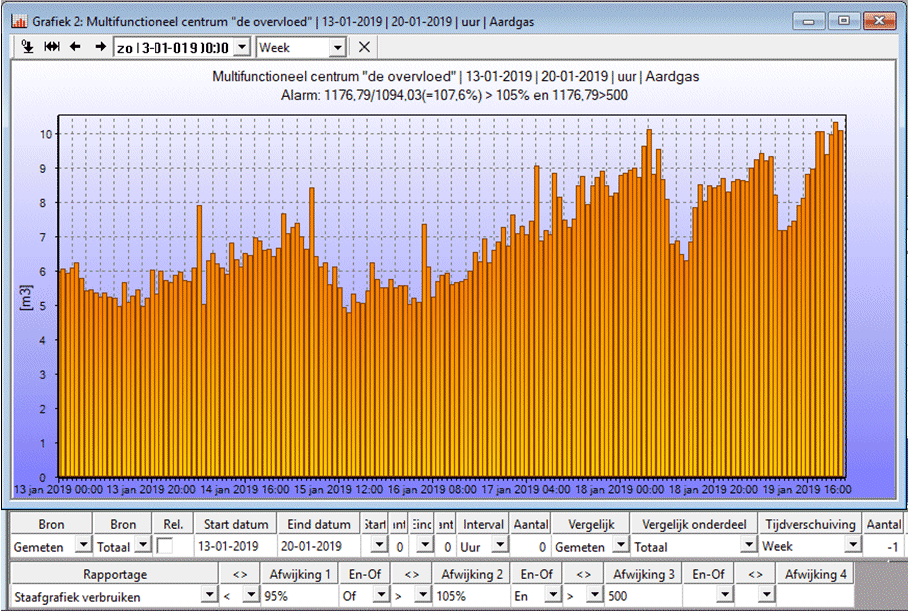This screenshot has width=910, height=613.
Task: Open the Vergelijk dropdown showing Gemeten
Action: (x=622, y=546)
